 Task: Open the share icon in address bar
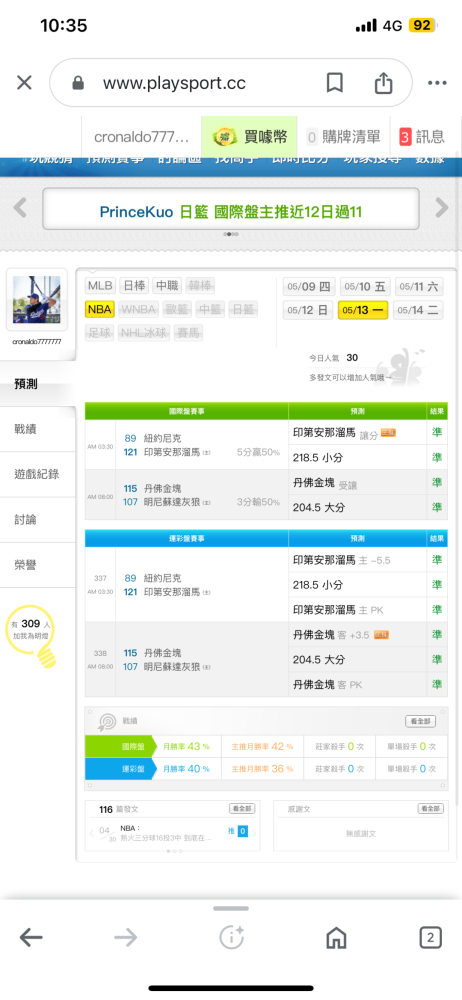[x=382, y=82]
